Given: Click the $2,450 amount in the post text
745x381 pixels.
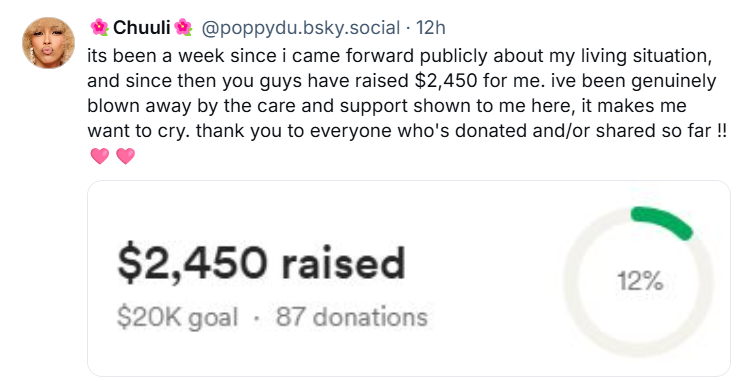Looking at the screenshot, I should click(446, 81).
